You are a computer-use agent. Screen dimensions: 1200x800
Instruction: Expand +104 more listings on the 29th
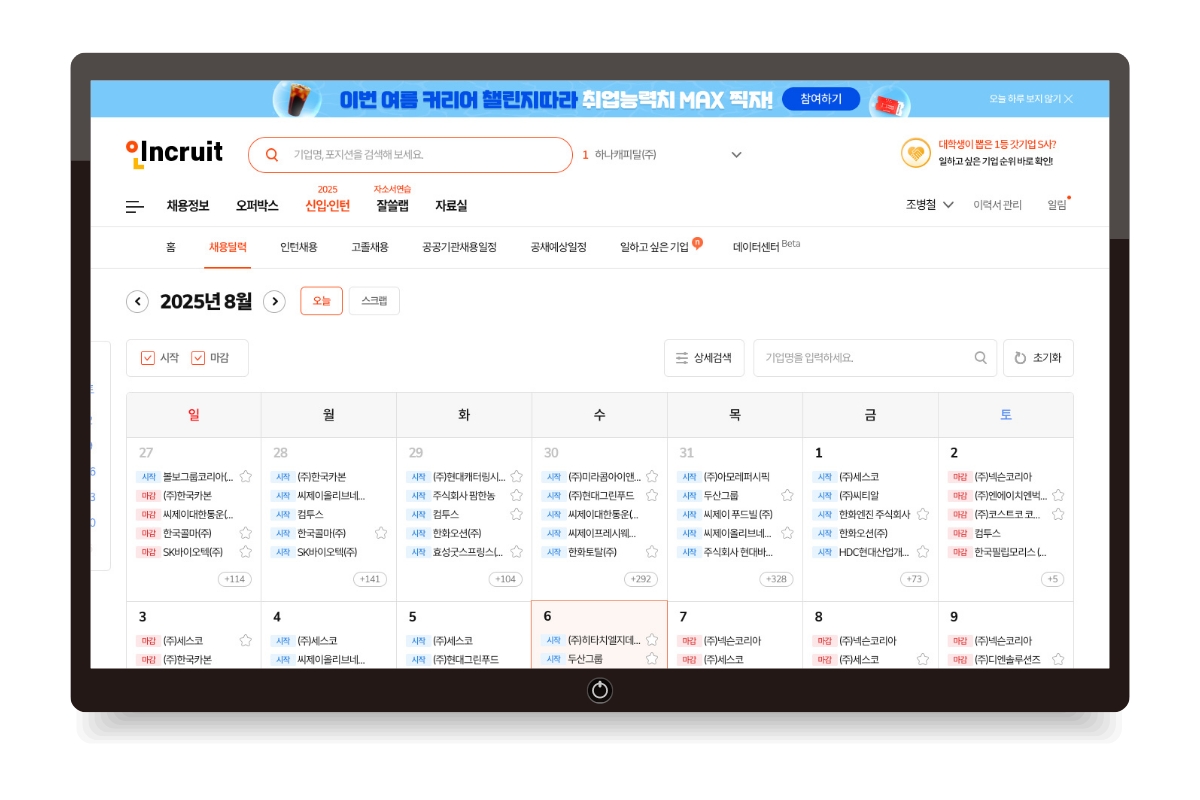tap(506, 579)
